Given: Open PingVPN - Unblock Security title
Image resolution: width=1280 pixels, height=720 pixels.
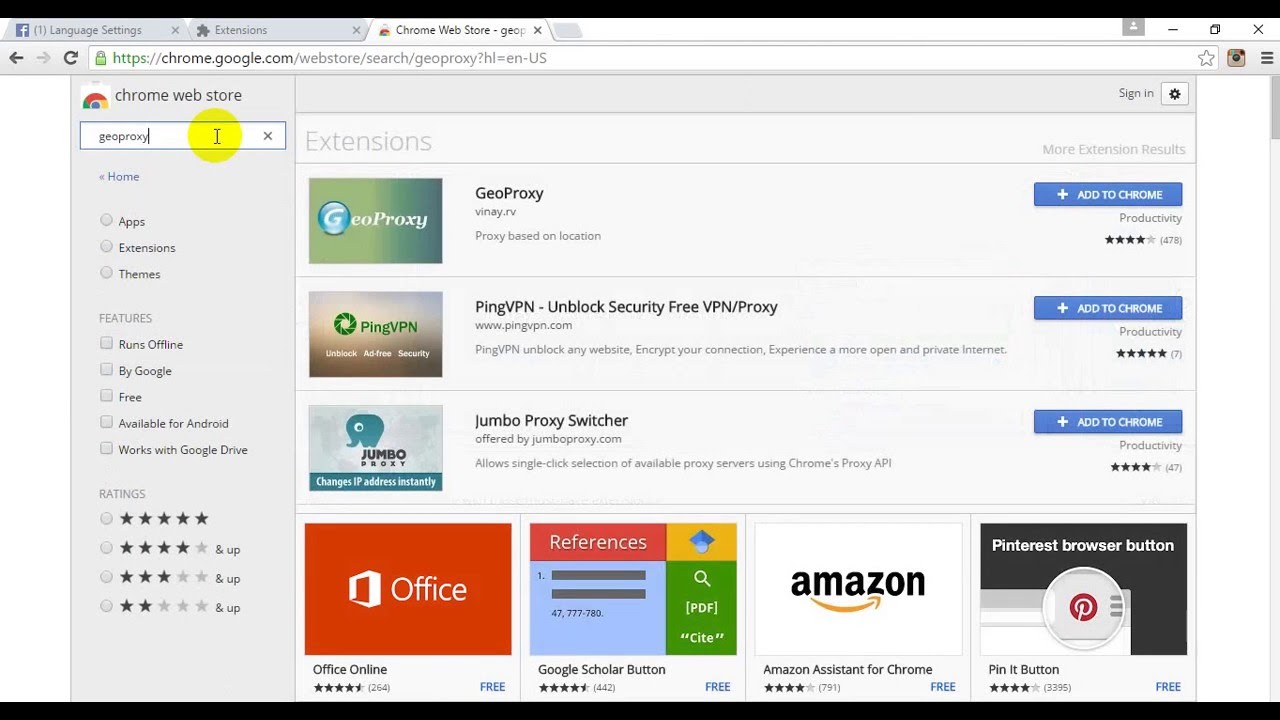Looking at the screenshot, I should click(x=626, y=307).
